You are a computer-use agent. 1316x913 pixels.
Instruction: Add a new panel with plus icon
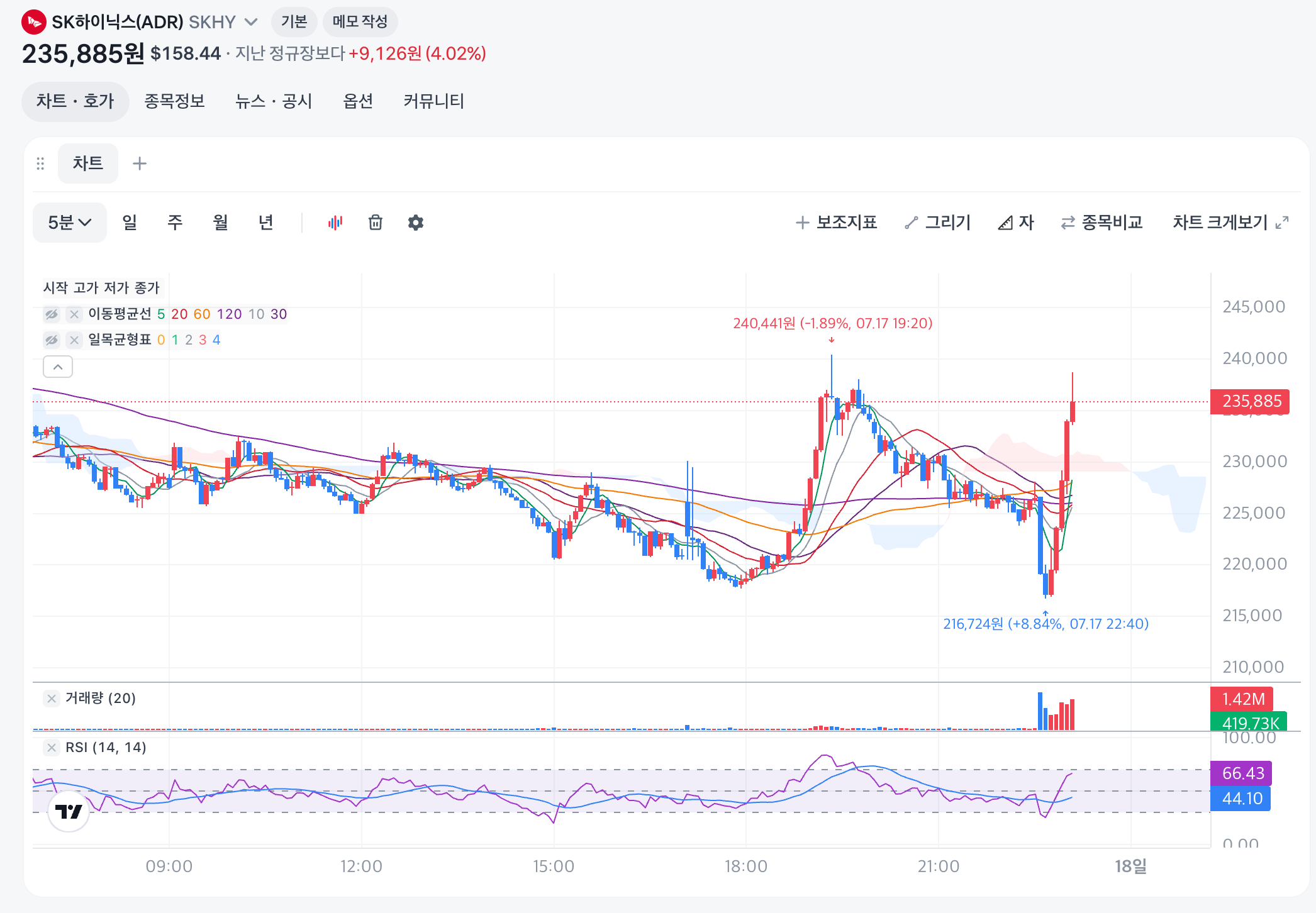(x=140, y=163)
